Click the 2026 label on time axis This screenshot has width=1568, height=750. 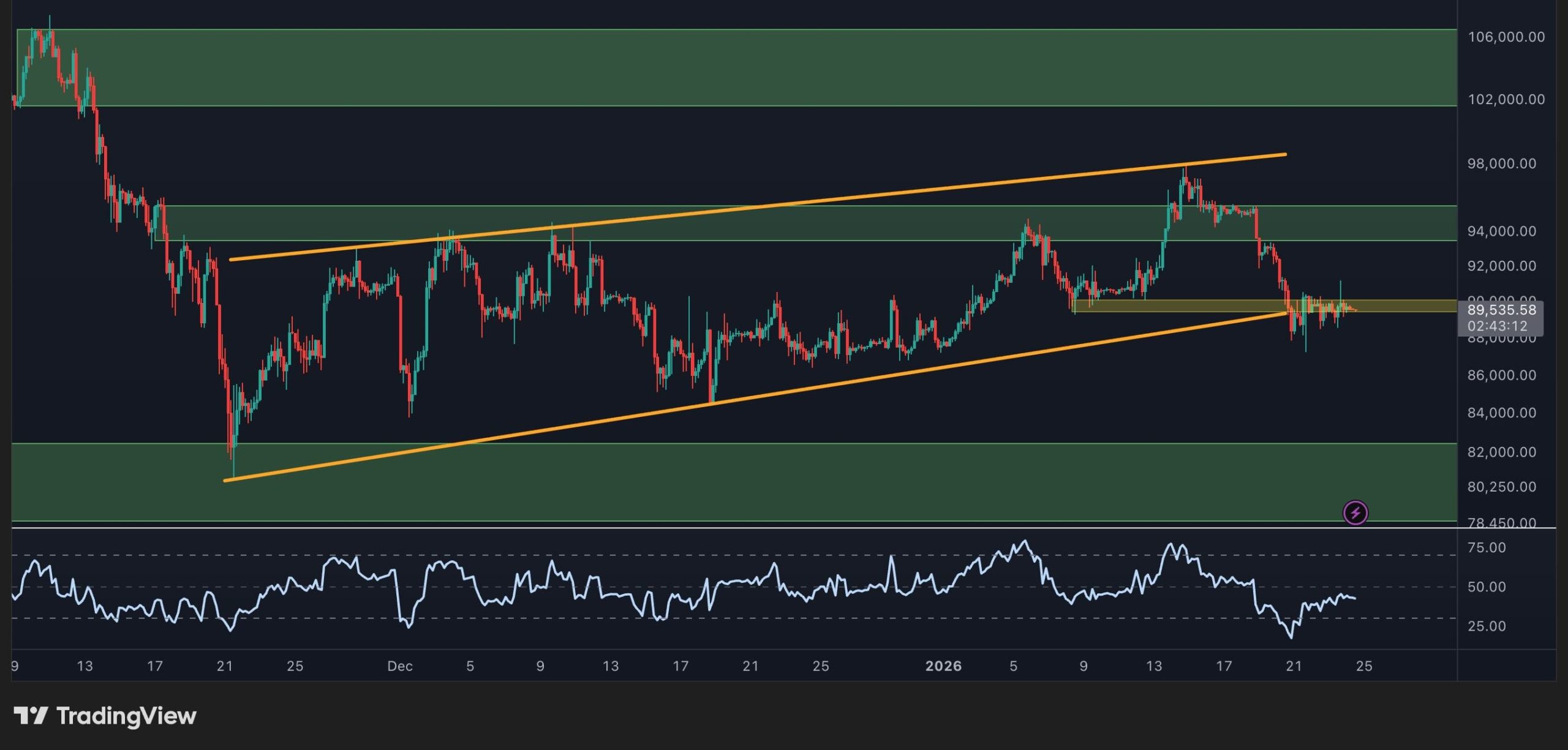pos(944,665)
